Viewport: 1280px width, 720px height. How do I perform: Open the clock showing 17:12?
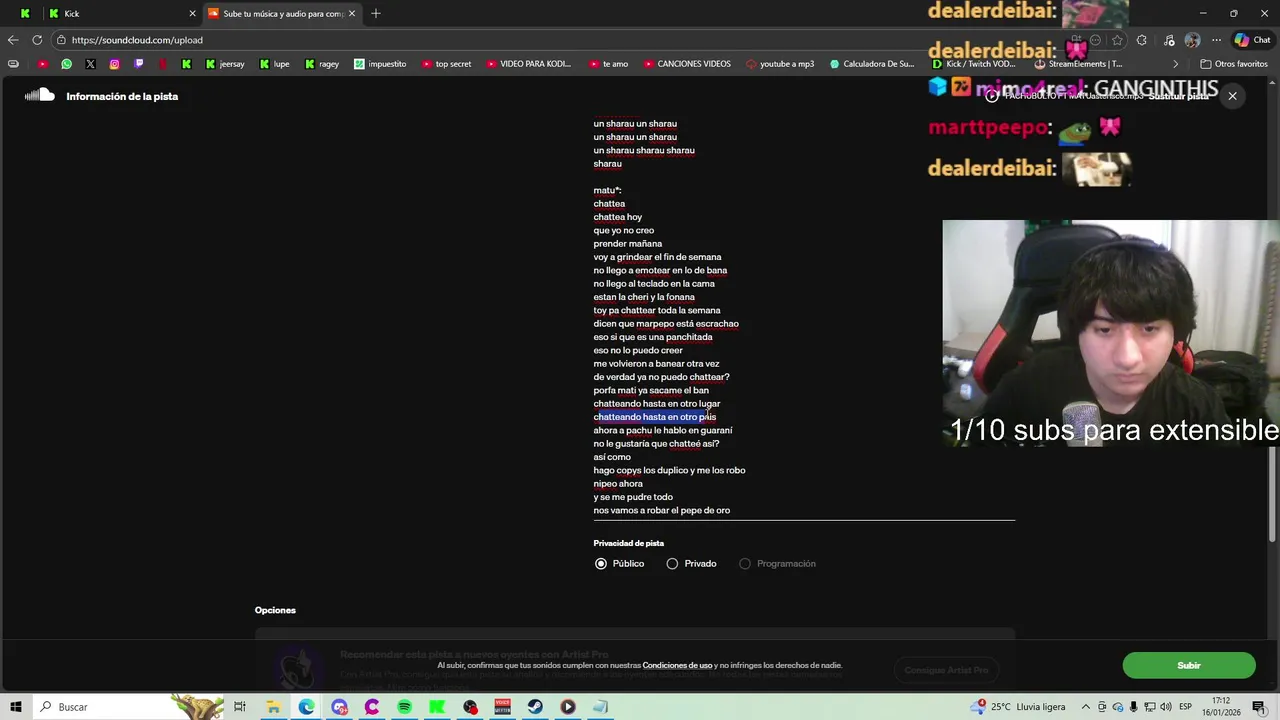1221,707
